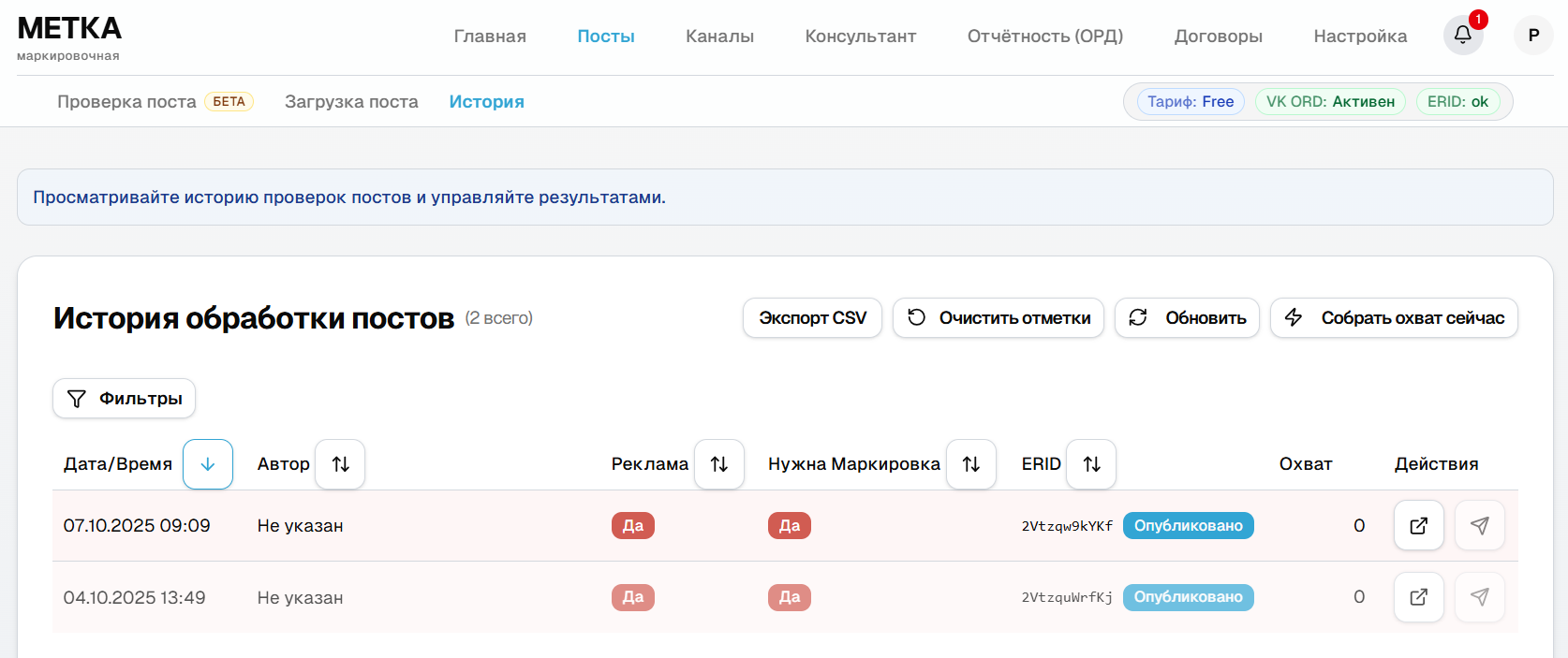Open the notifications bell
Screen dimensions: 1568x658
(x=1462, y=36)
